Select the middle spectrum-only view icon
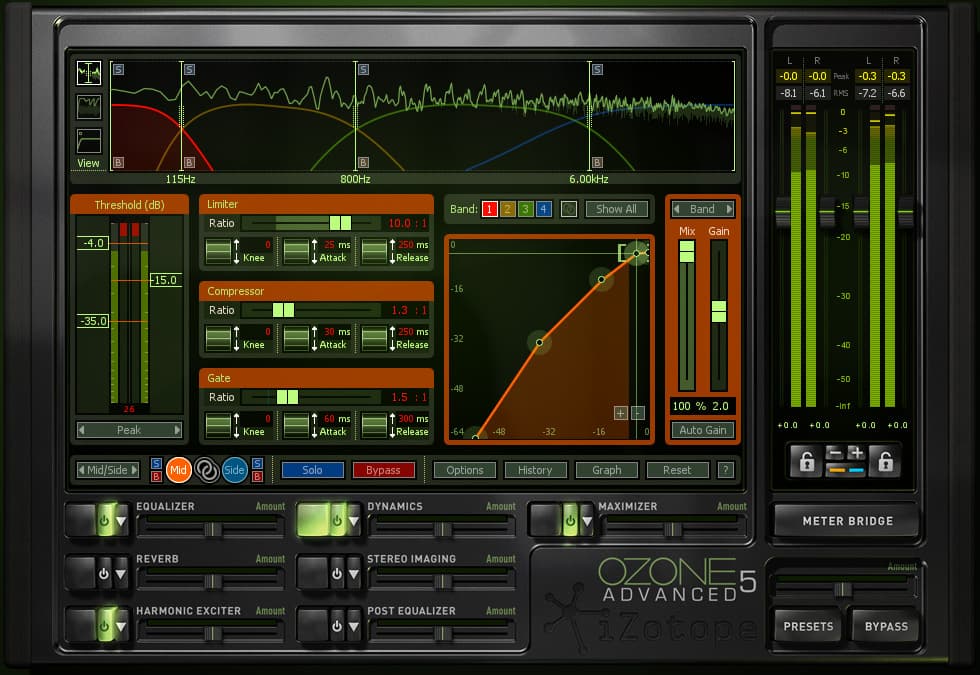Image resolution: width=980 pixels, height=675 pixels. pyautogui.click(x=89, y=107)
